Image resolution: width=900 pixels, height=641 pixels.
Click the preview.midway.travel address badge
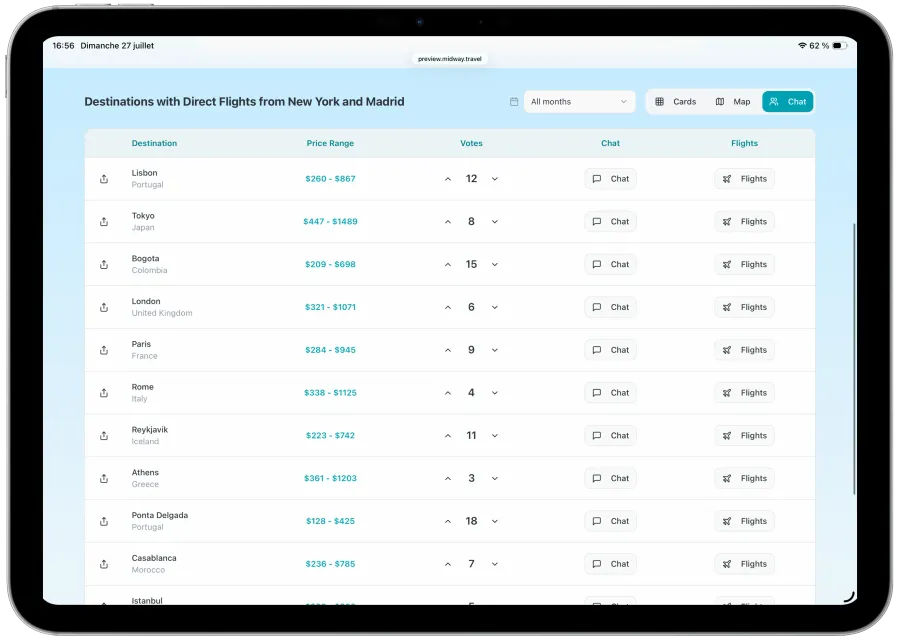[448, 58]
